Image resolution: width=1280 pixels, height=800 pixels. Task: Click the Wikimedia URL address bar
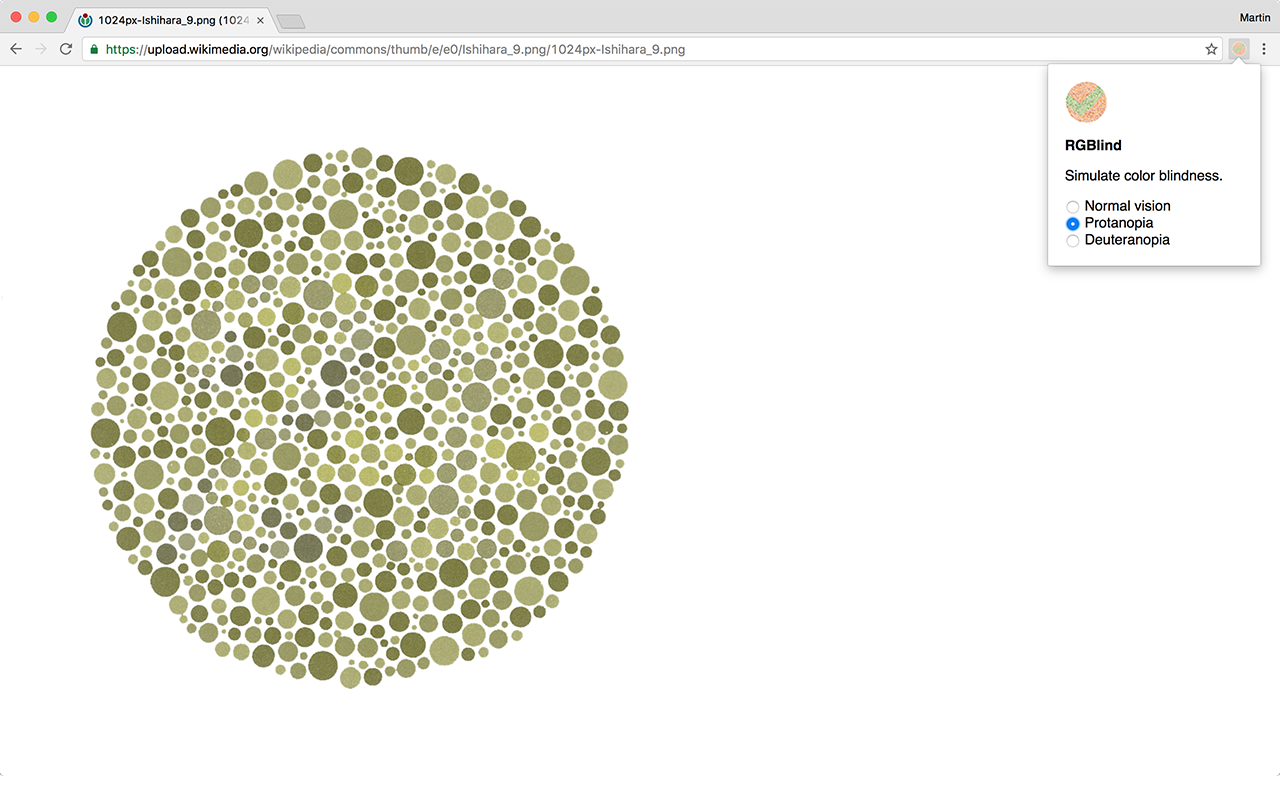pos(652,49)
